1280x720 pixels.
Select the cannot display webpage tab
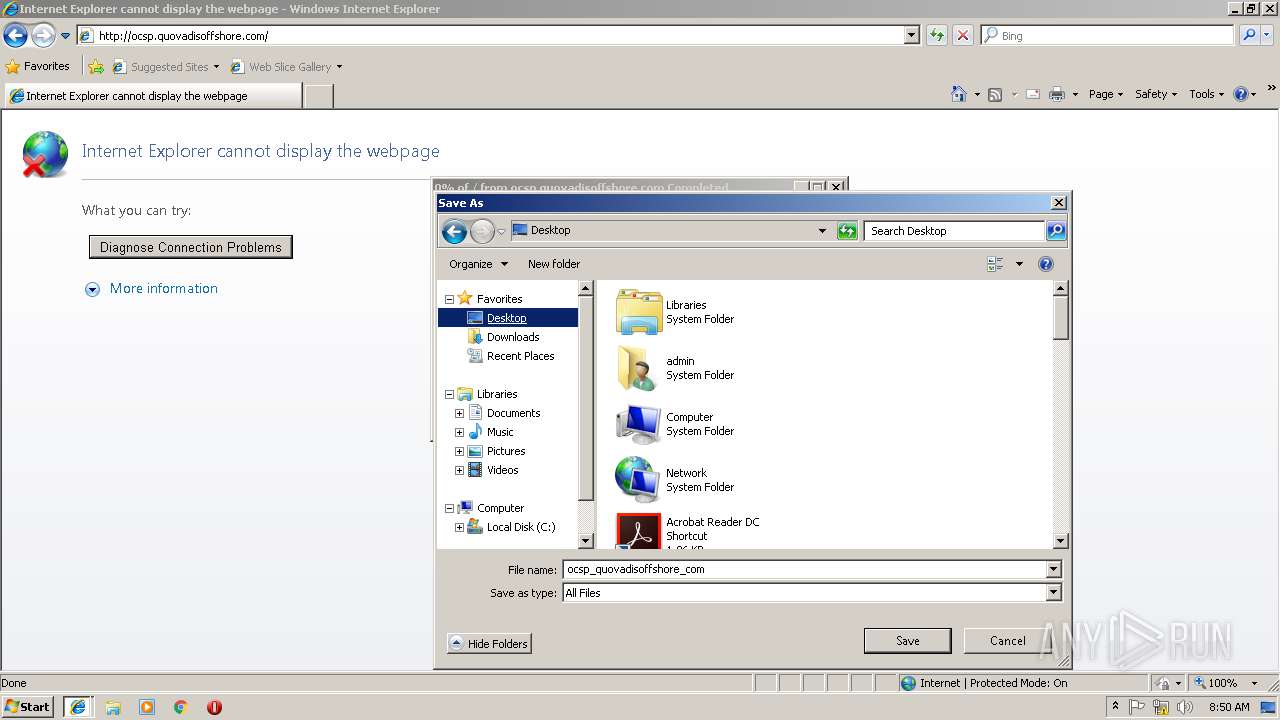(152, 96)
